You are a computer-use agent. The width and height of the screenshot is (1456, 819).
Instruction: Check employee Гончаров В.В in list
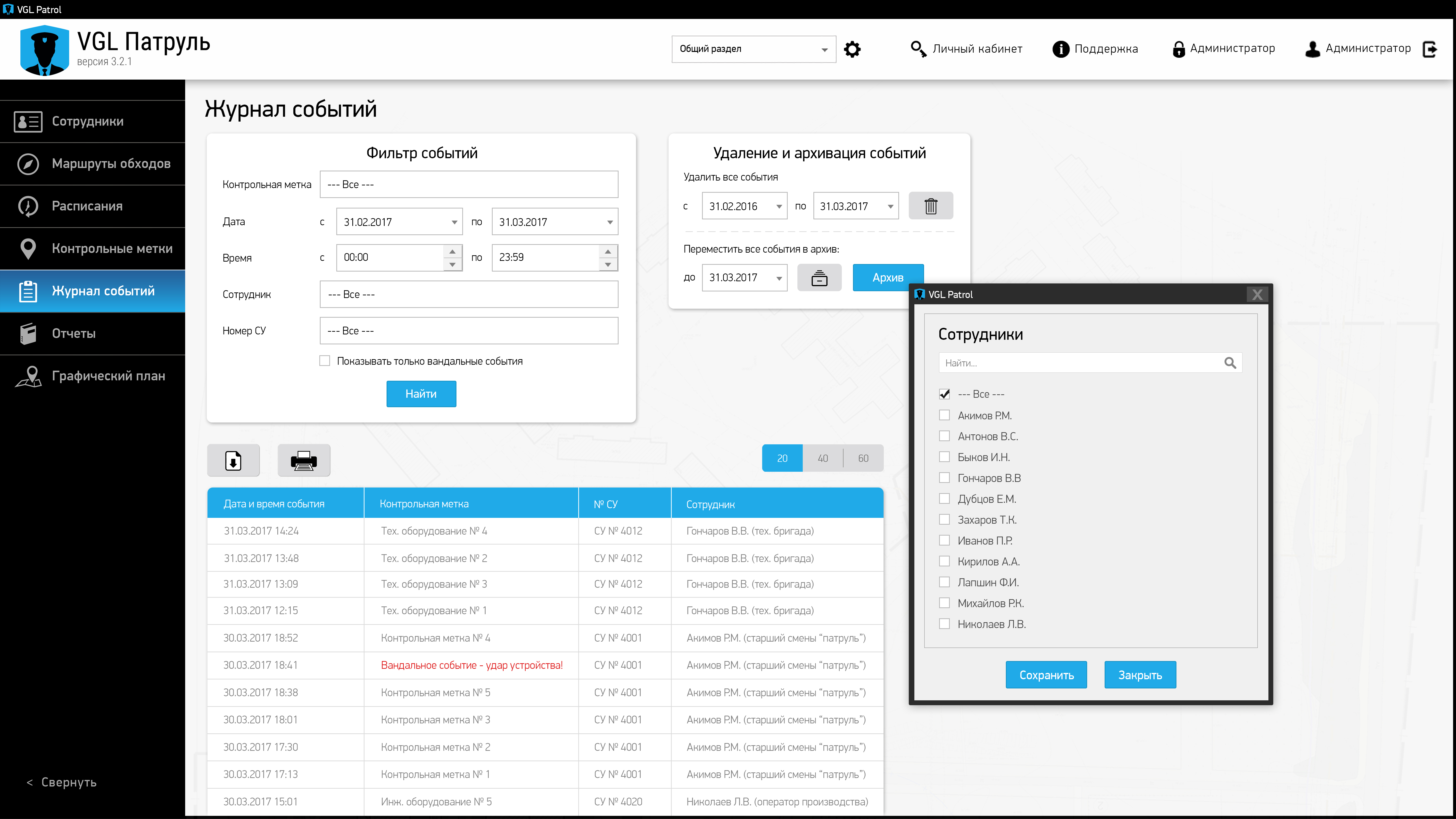[x=944, y=478]
